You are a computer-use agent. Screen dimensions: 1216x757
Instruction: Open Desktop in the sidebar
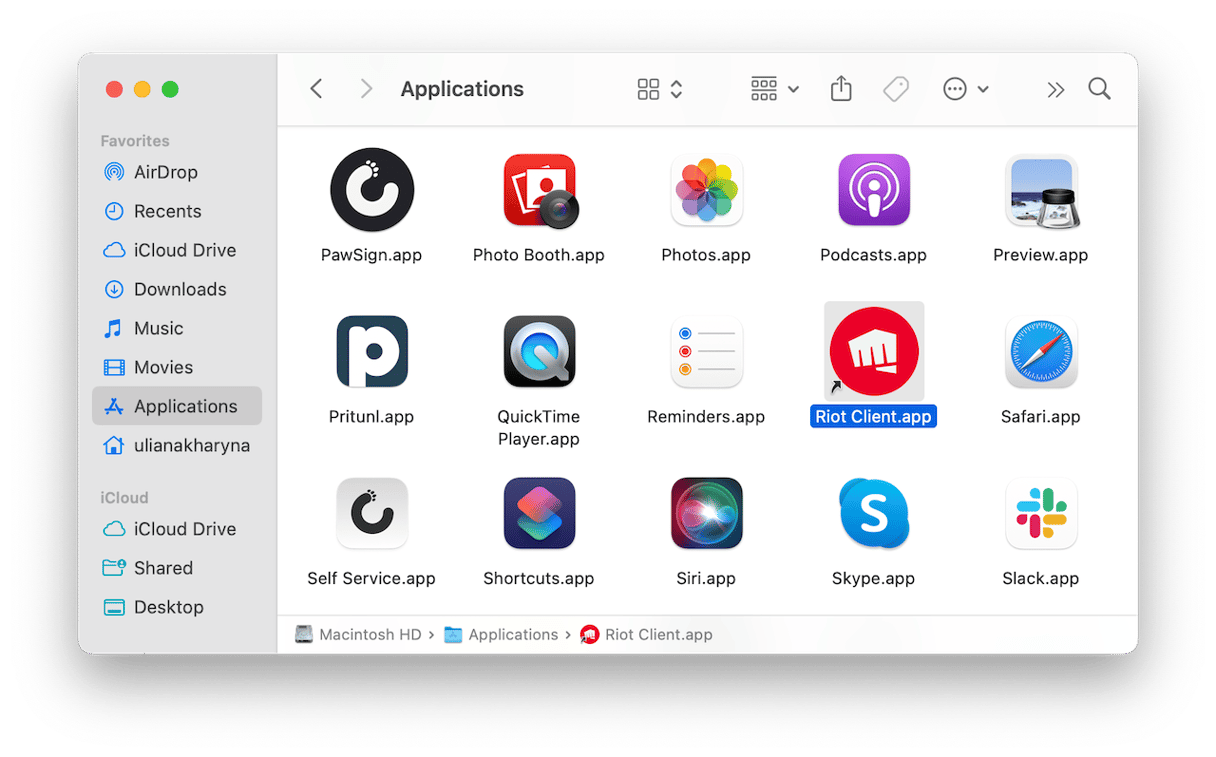pos(177,607)
